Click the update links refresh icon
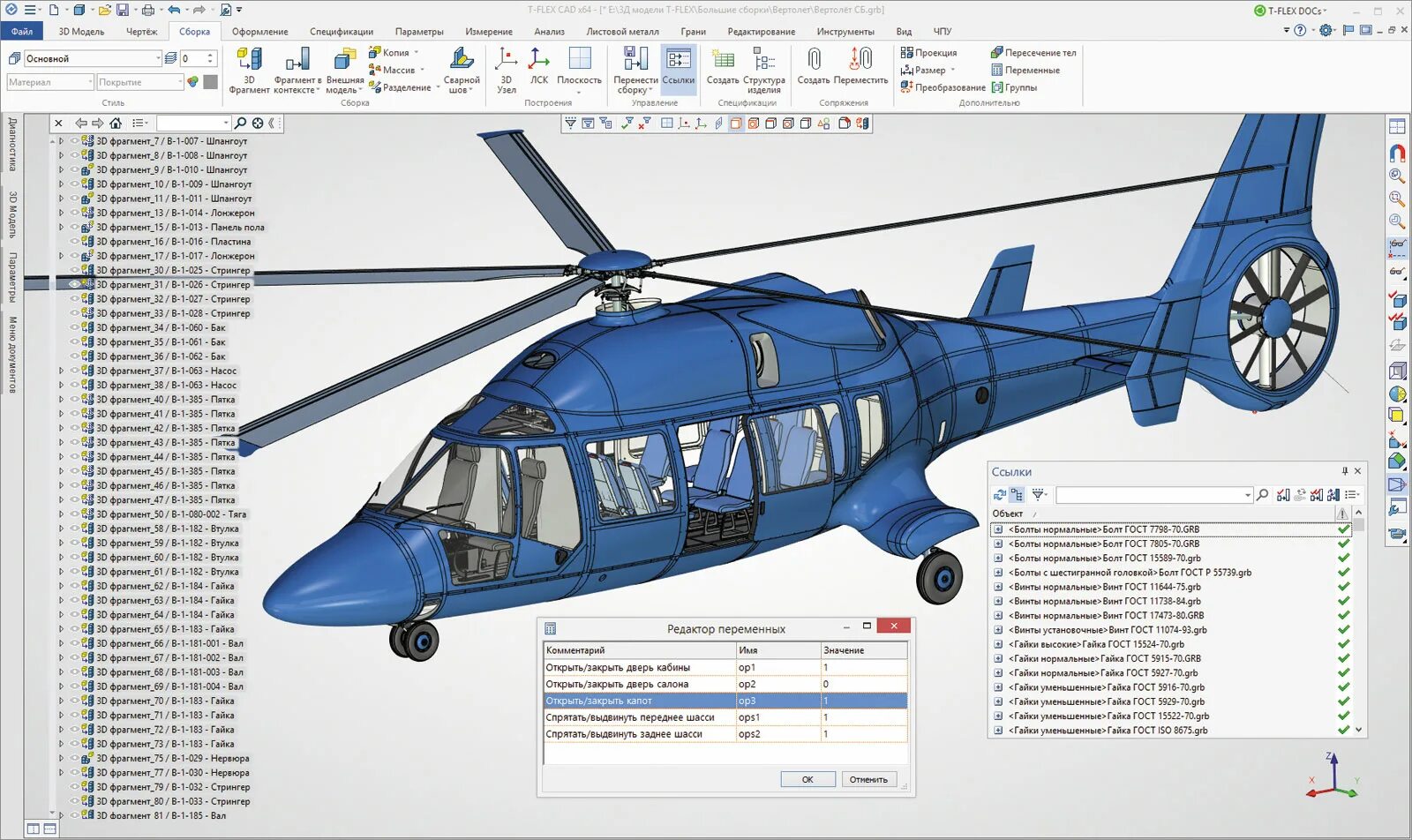Screen dimensions: 1412x840 pos(1000,495)
